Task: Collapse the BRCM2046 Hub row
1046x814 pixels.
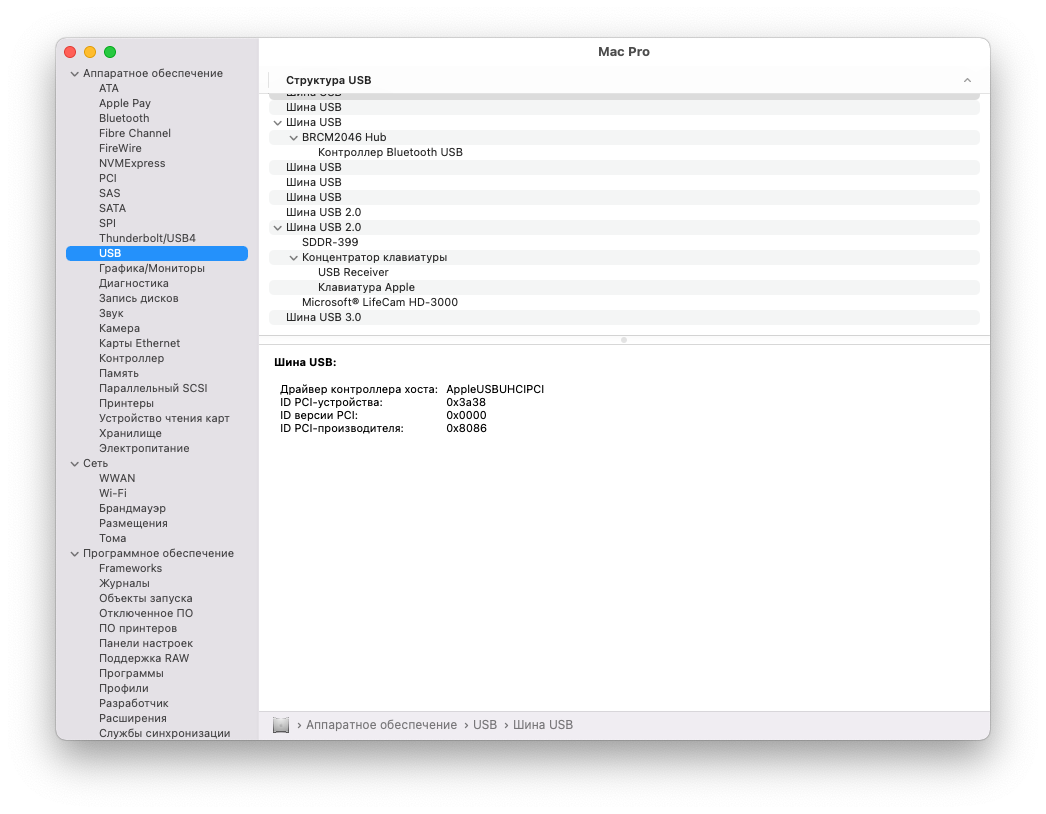Action: pos(294,137)
